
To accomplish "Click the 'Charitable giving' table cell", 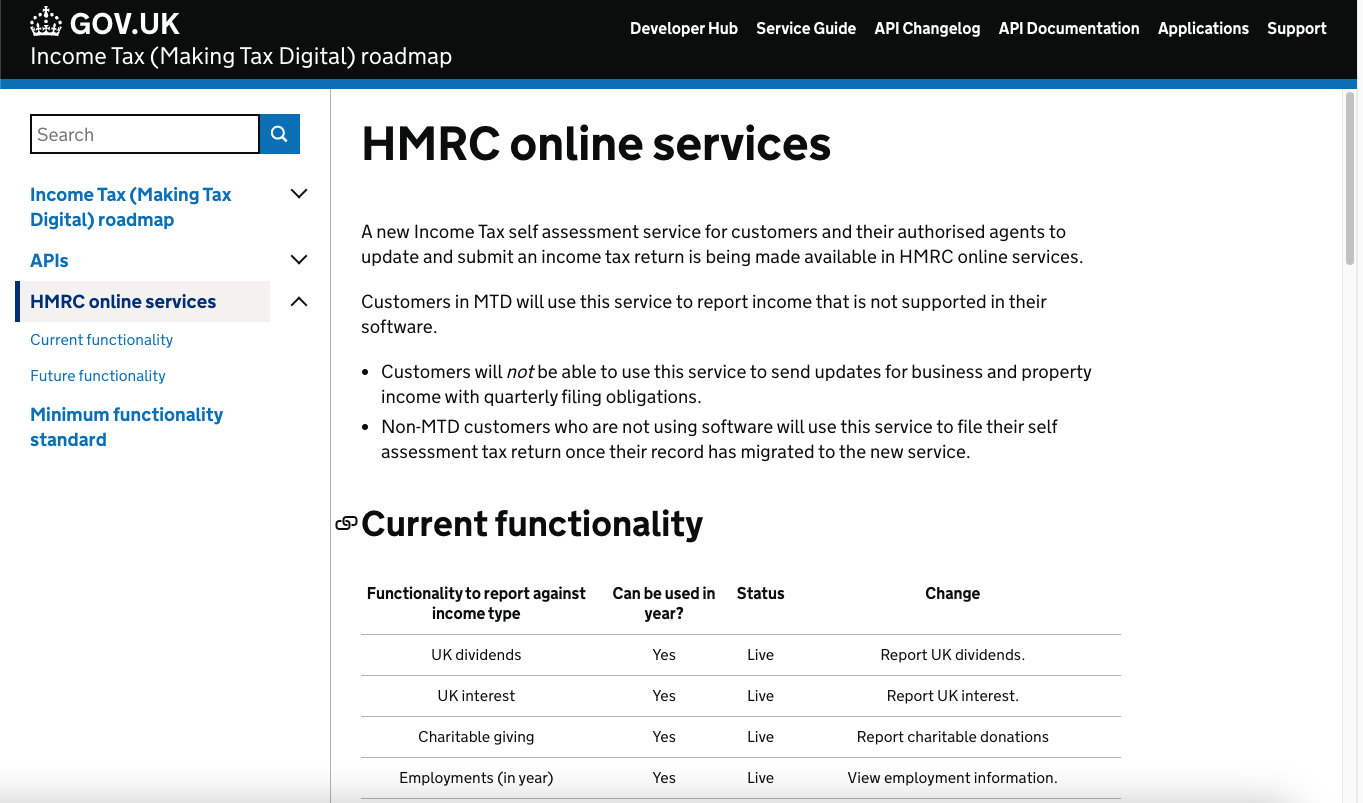I will pyautogui.click(x=476, y=737).
